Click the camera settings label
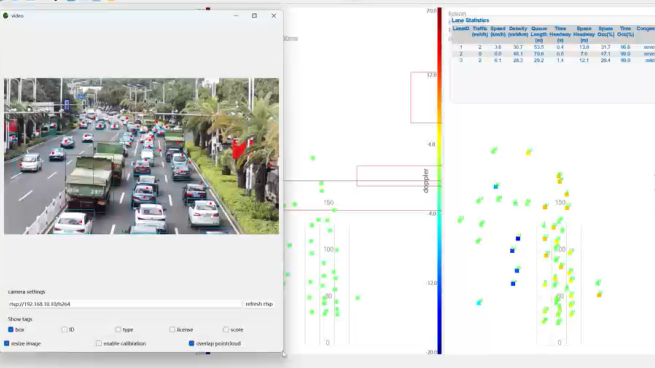Image resolution: width=655 pixels, height=368 pixels. pos(26,292)
